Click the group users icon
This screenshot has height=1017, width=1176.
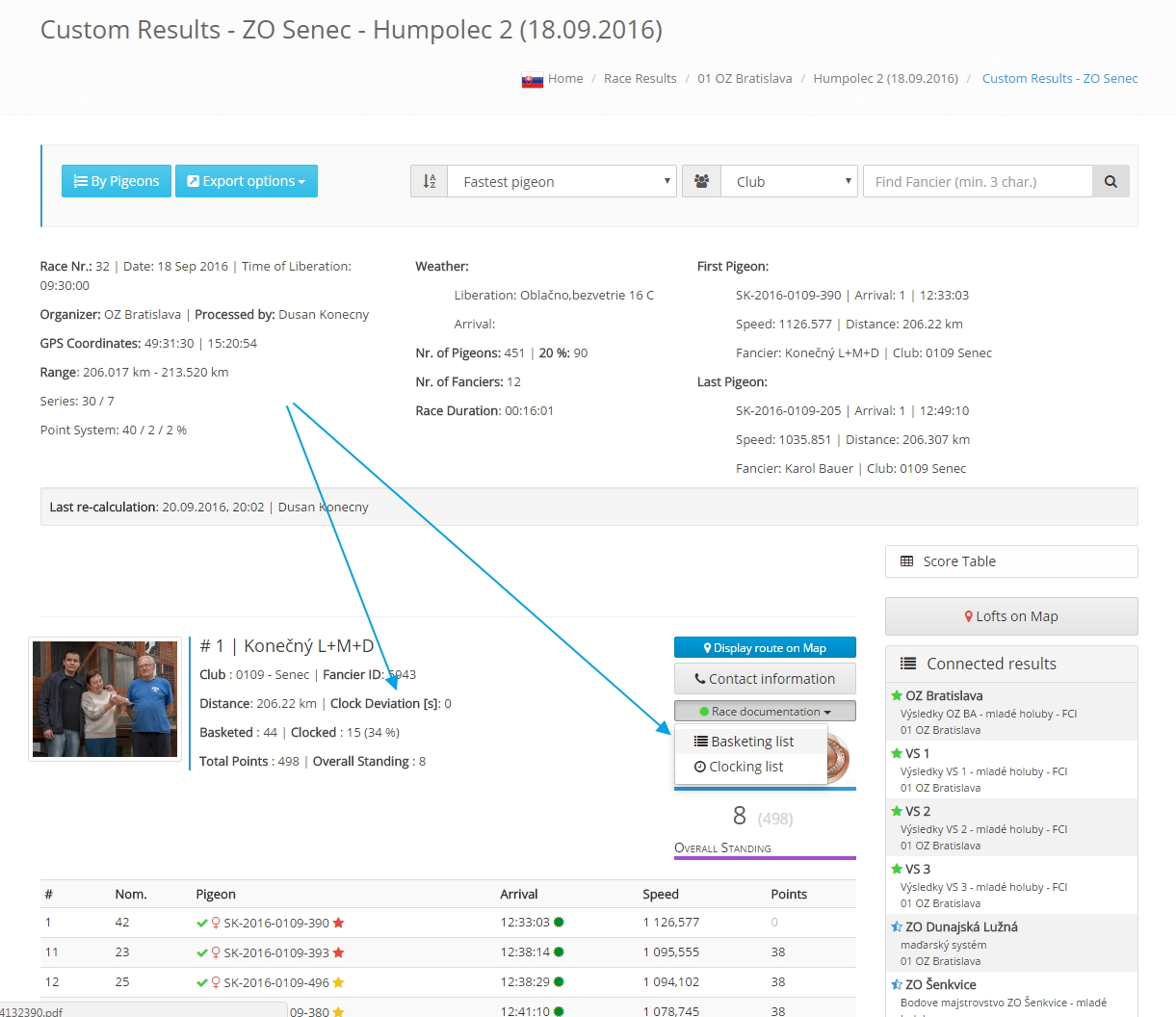pos(701,181)
